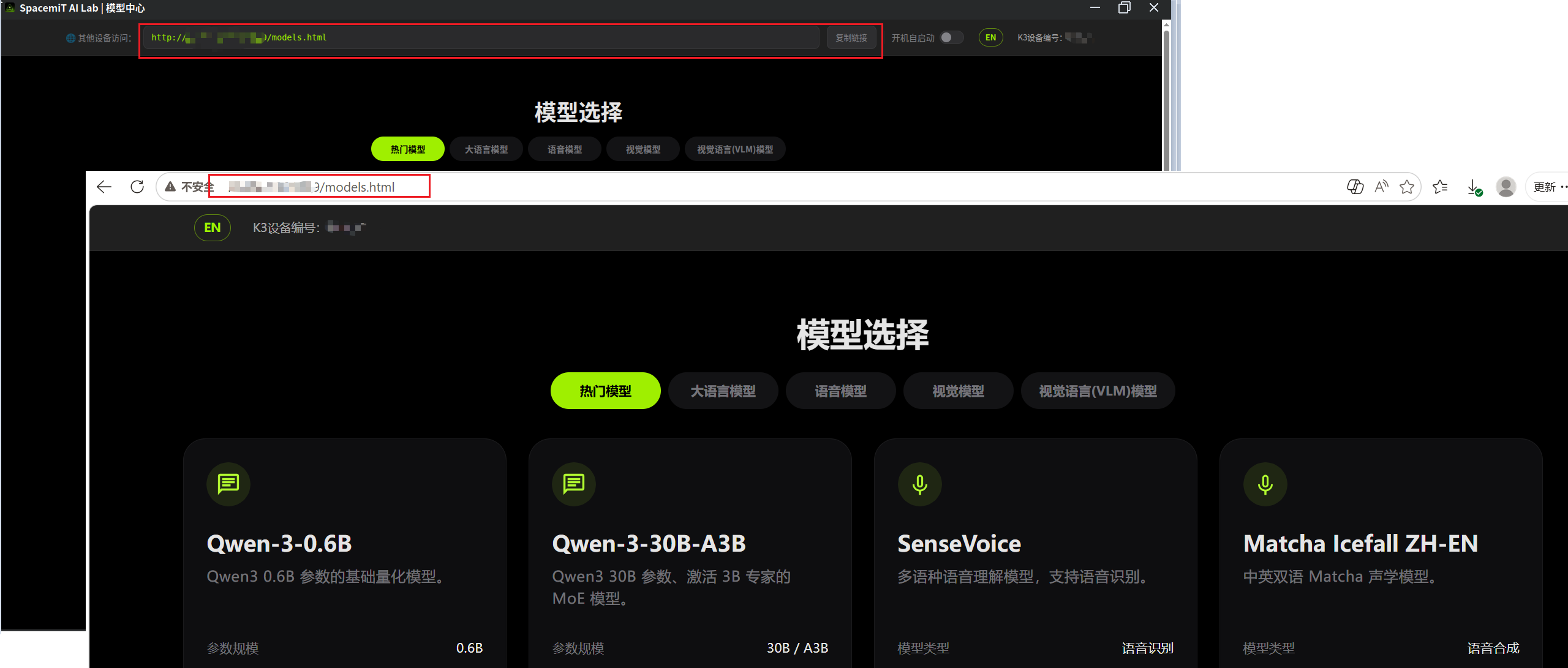Click the 中英双语 Matcha 声学模型 description
This screenshot has height=668, width=1568.
pyautogui.click(x=1340, y=576)
